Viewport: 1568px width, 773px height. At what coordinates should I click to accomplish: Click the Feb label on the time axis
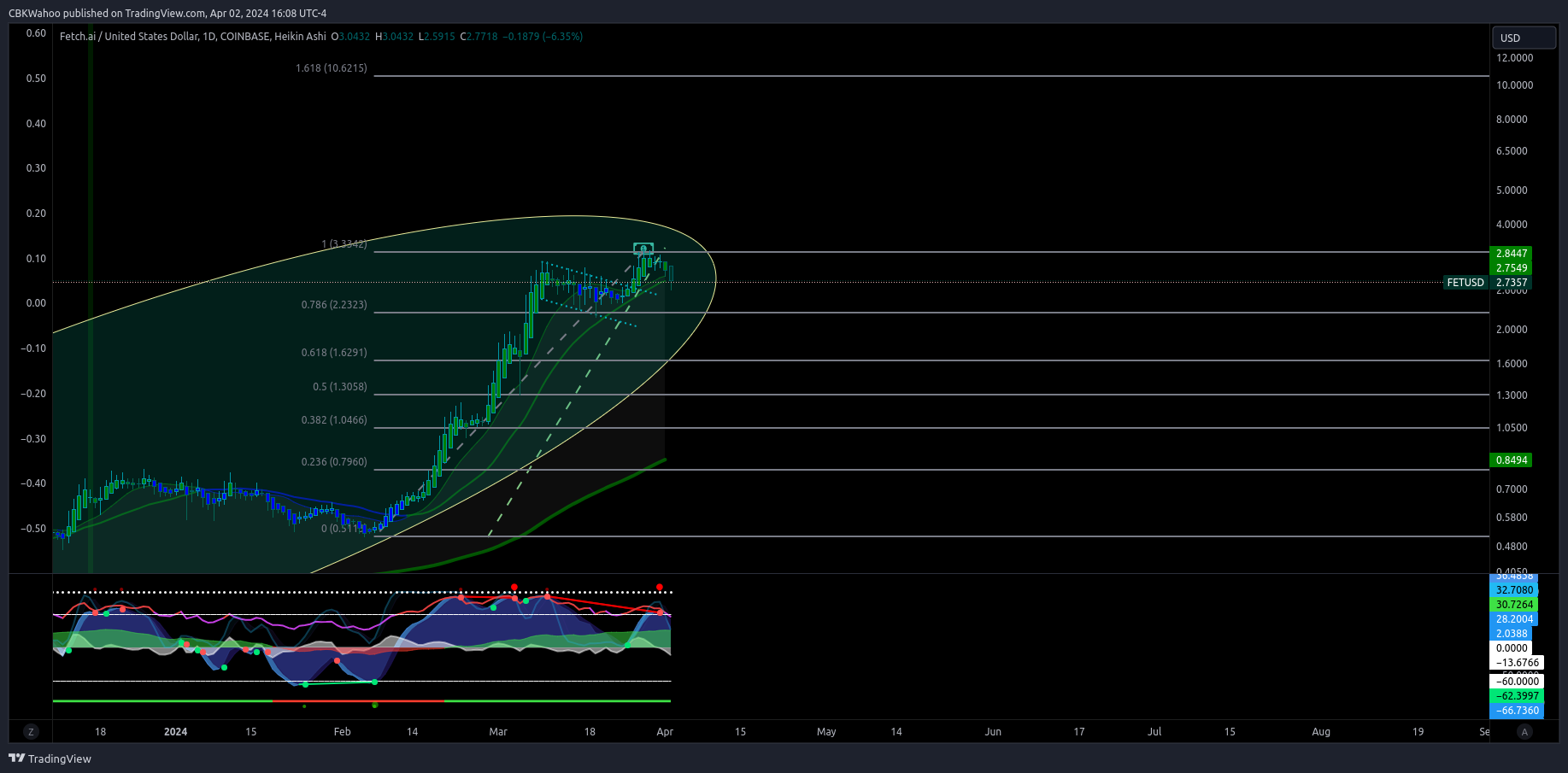pos(342,732)
